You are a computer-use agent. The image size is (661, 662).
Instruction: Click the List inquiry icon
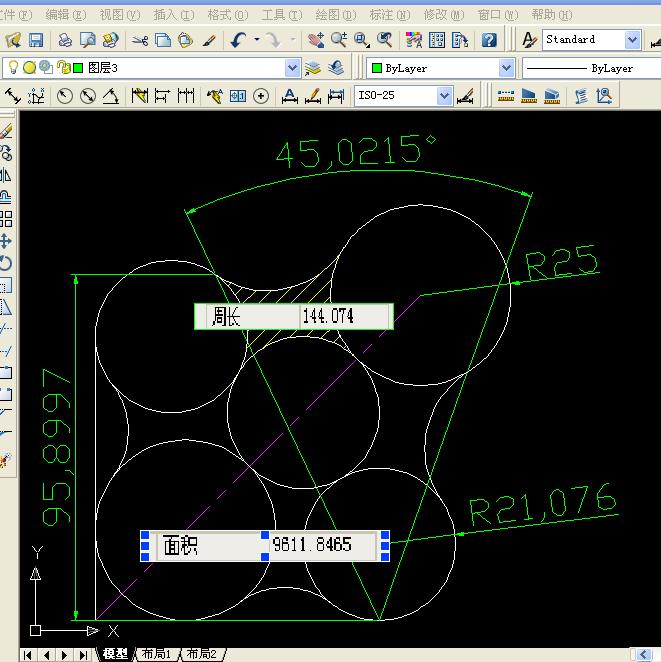(x=581, y=96)
